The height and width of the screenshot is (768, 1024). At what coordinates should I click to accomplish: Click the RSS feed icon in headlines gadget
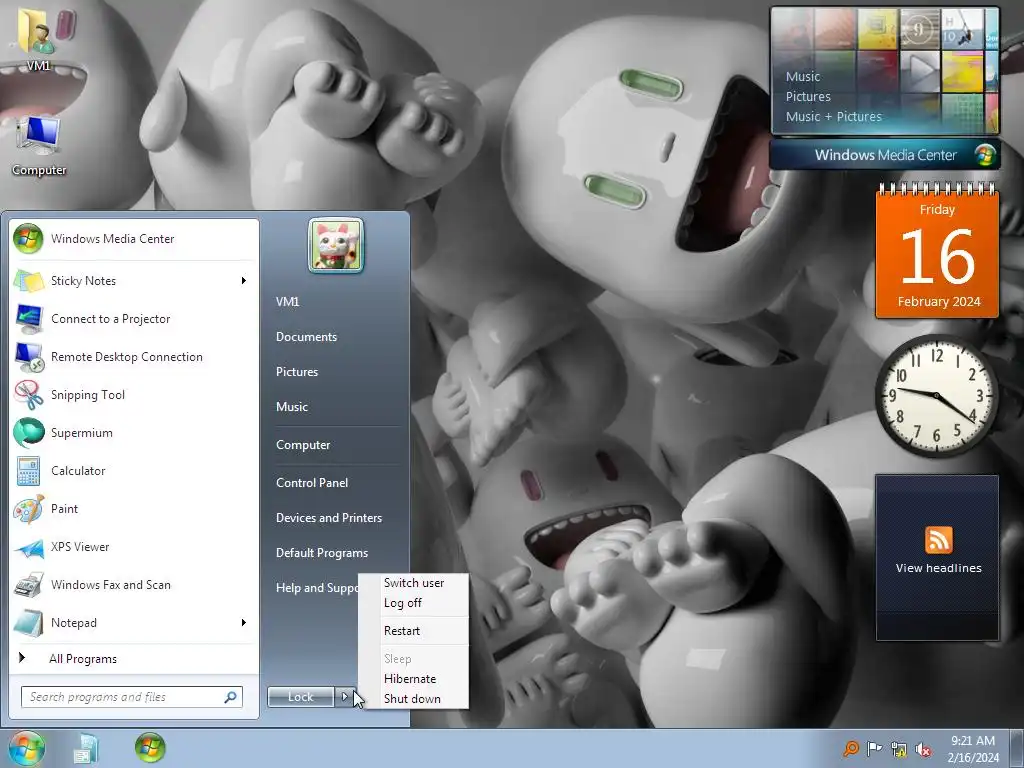point(938,540)
